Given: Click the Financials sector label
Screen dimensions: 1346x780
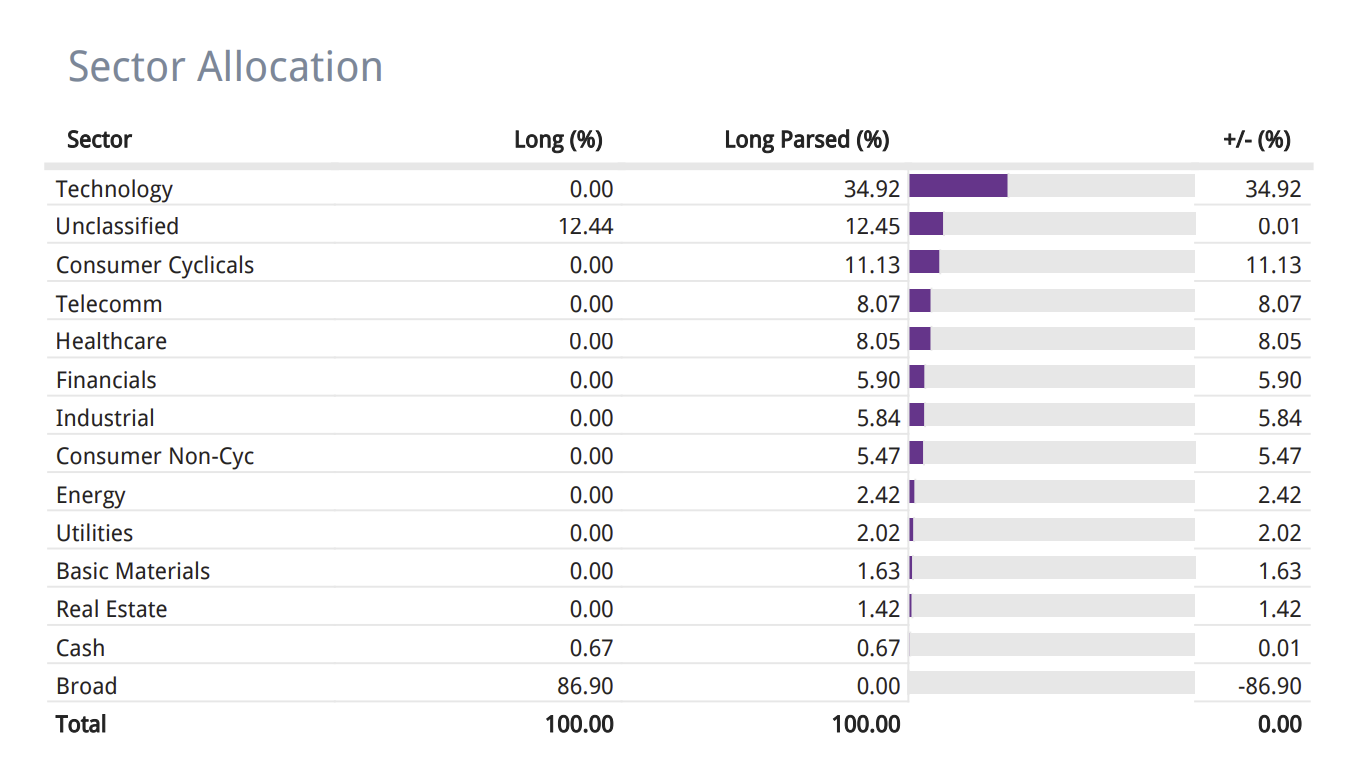Looking at the screenshot, I should tap(106, 380).
